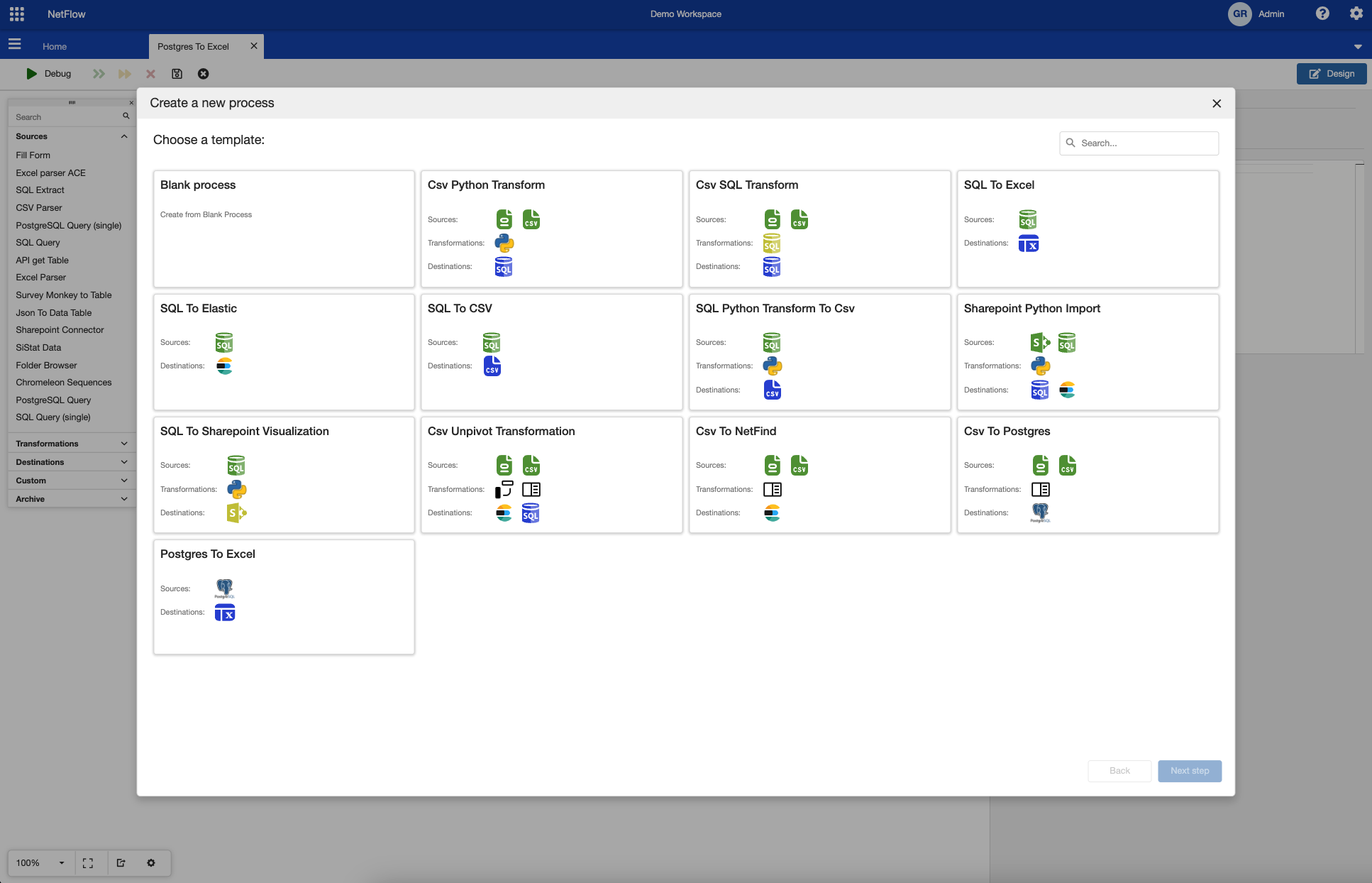This screenshot has width=1372, height=883.
Task: Select the Blank process template card
Action: point(284,229)
